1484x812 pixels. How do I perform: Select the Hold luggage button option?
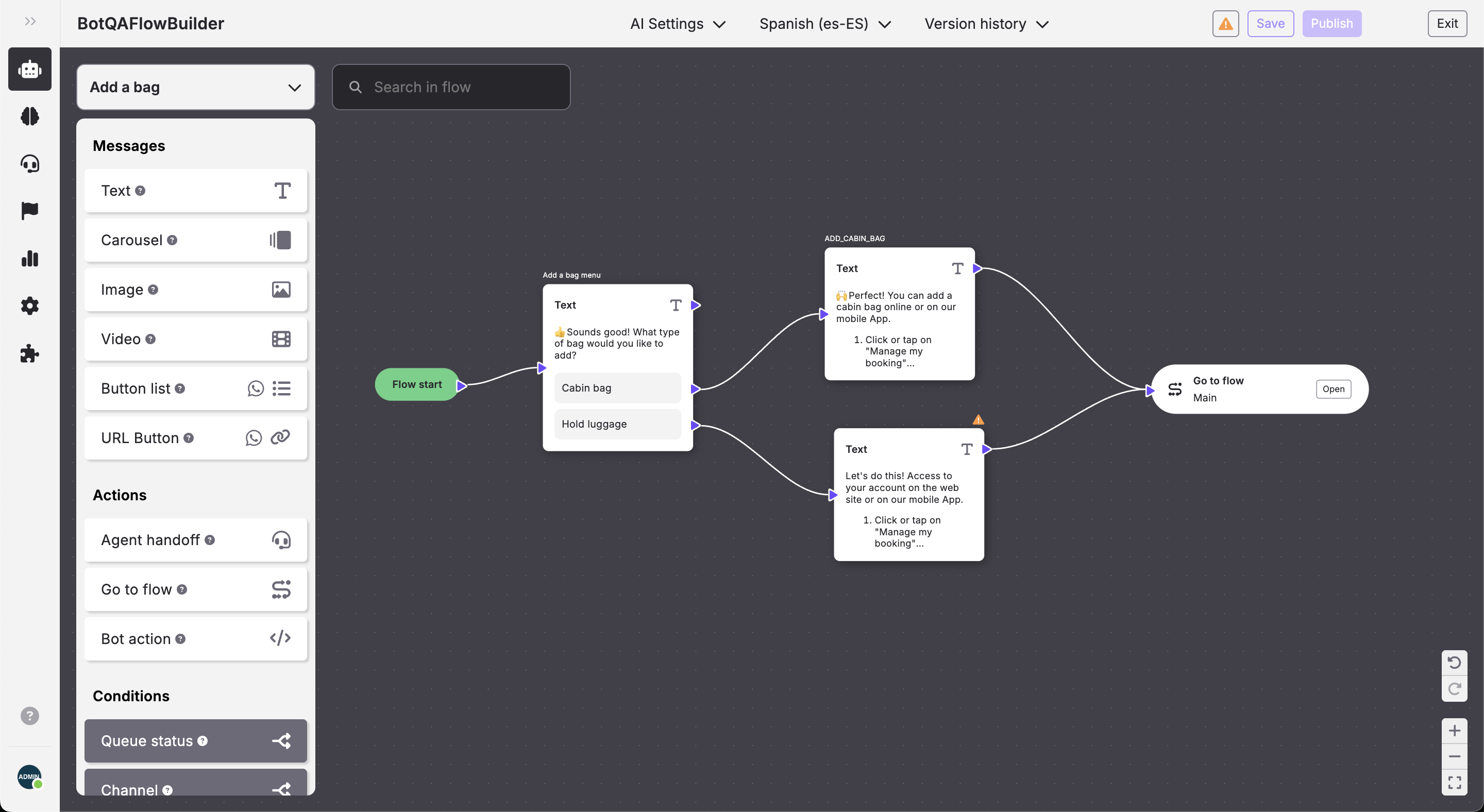pyautogui.click(x=617, y=424)
